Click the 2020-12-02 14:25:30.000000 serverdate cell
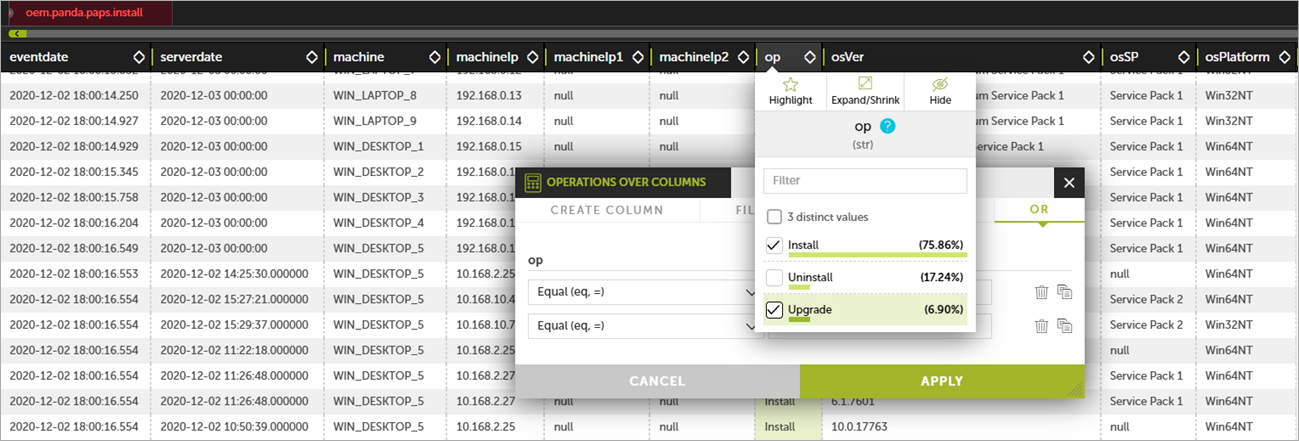The height and width of the screenshot is (441, 1299). pyautogui.click(x=234, y=273)
